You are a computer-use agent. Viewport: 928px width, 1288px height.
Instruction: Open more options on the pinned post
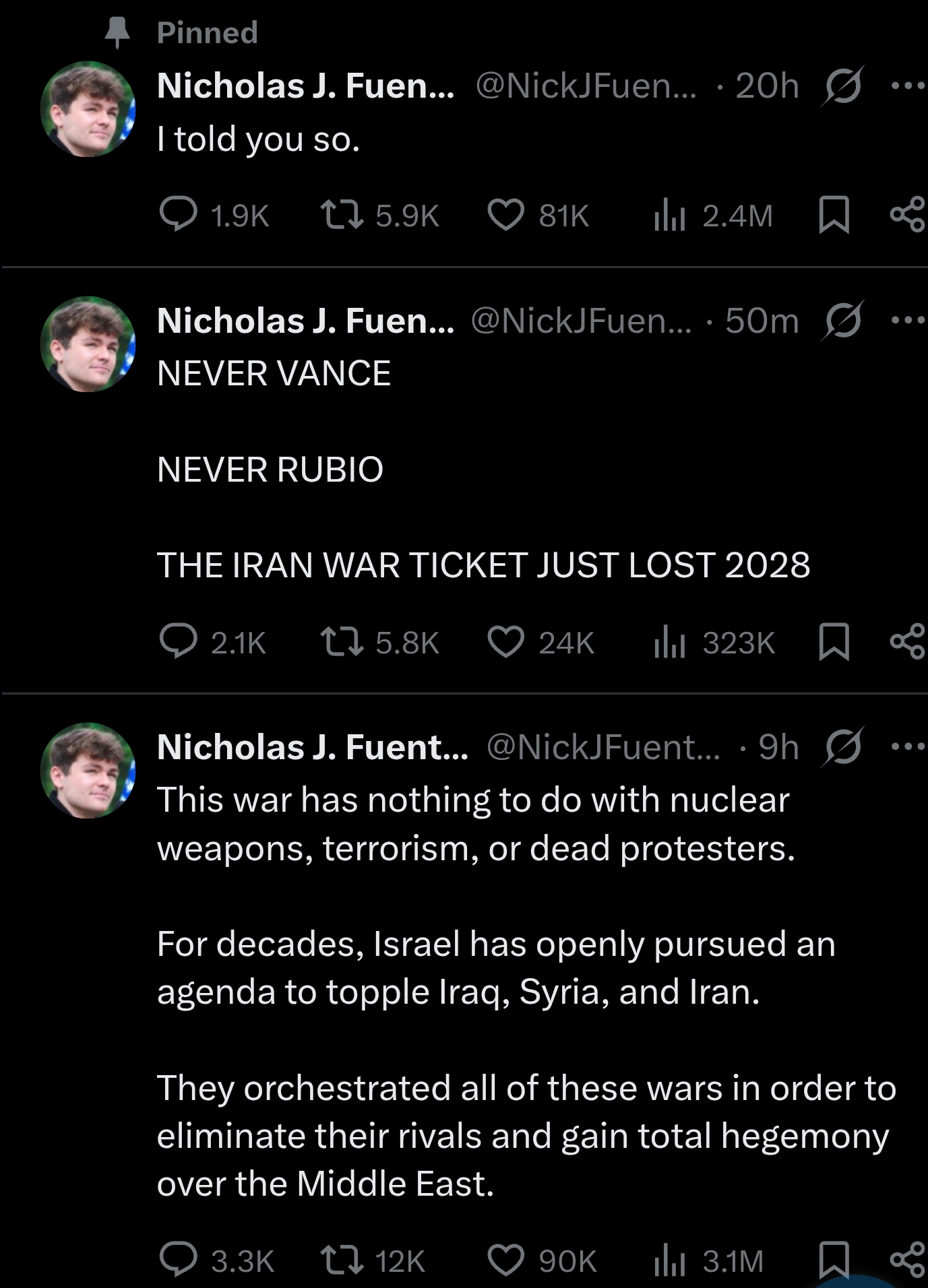click(907, 86)
